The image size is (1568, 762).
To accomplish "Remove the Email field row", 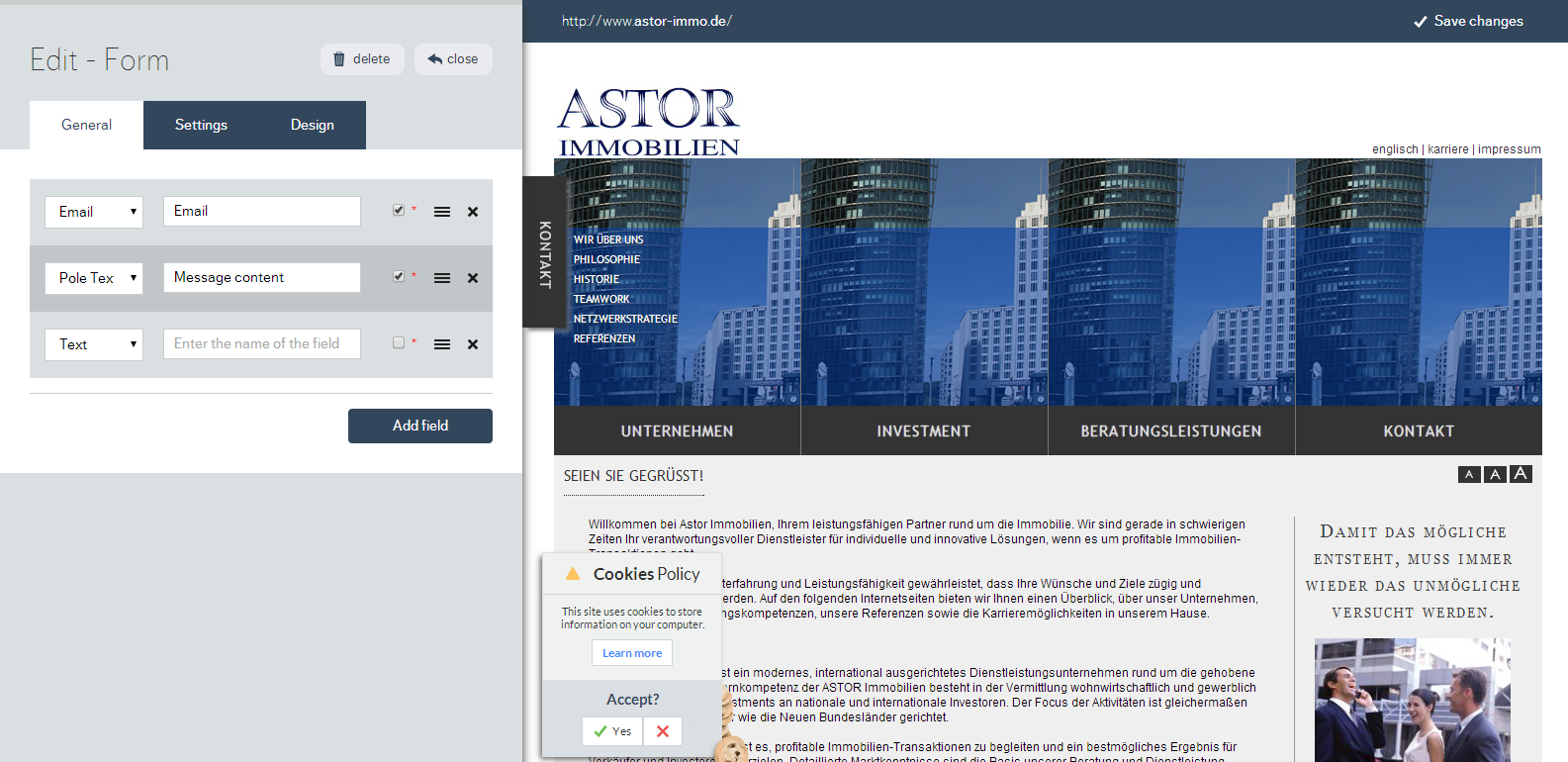I will [473, 212].
